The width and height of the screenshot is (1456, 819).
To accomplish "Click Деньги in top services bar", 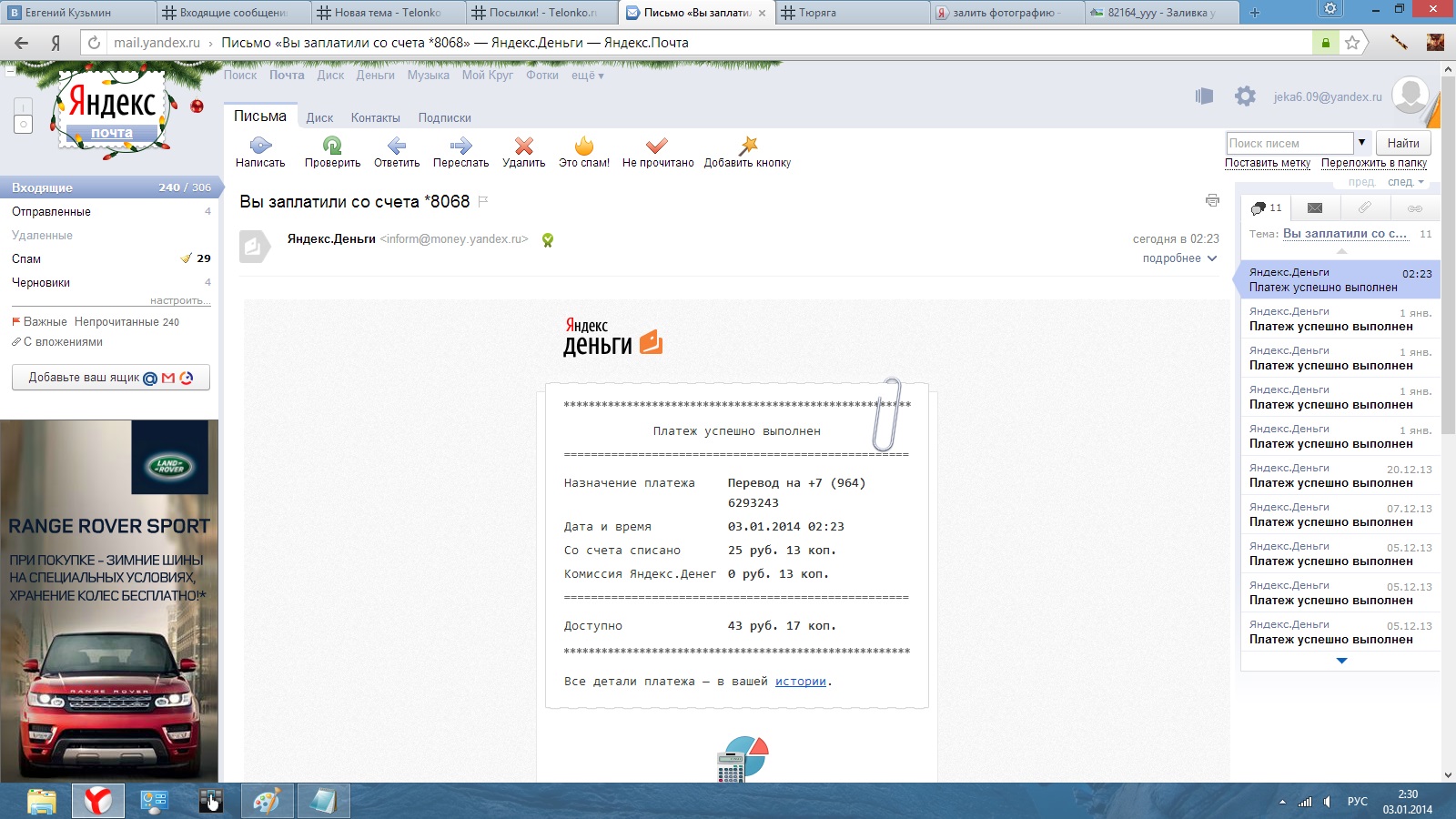I will [x=375, y=76].
